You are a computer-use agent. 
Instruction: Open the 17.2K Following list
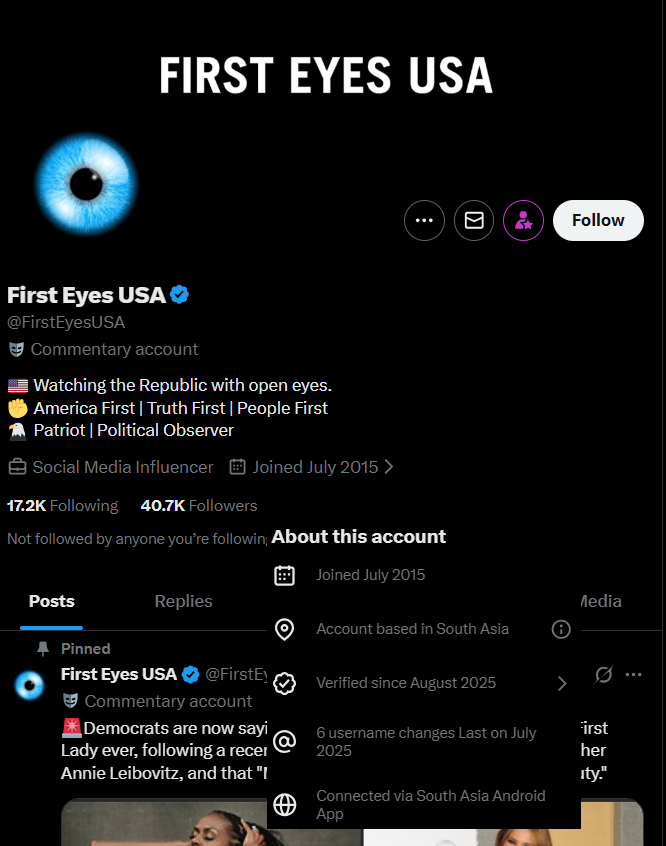tap(63, 506)
